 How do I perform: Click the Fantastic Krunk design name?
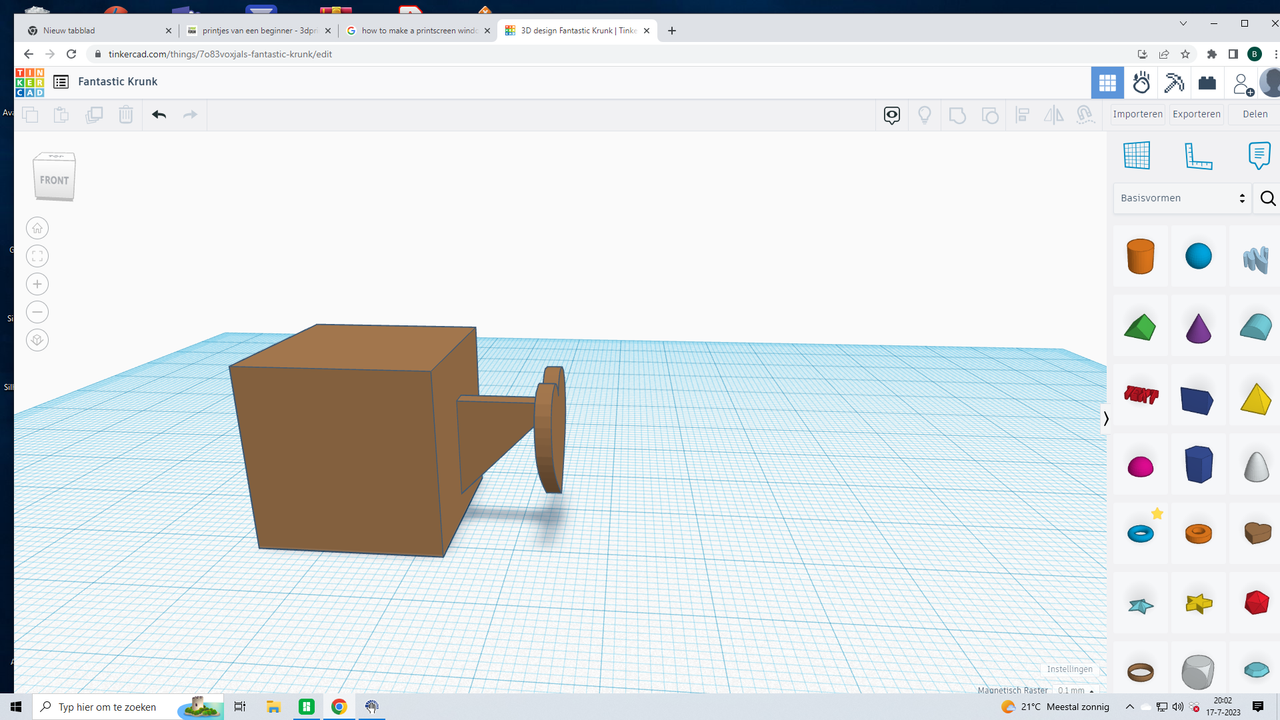pyautogui.click(x=118, y=82)
